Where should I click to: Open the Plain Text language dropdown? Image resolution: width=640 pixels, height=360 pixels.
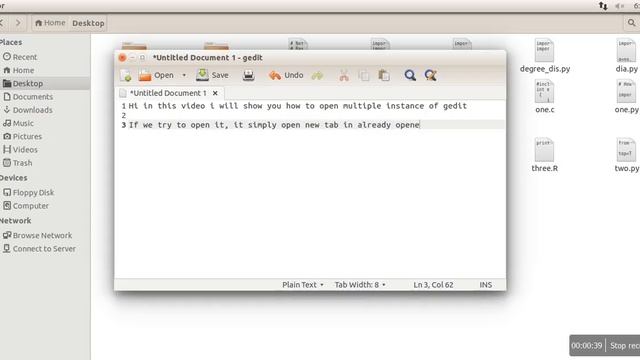(x=303, y=284)
